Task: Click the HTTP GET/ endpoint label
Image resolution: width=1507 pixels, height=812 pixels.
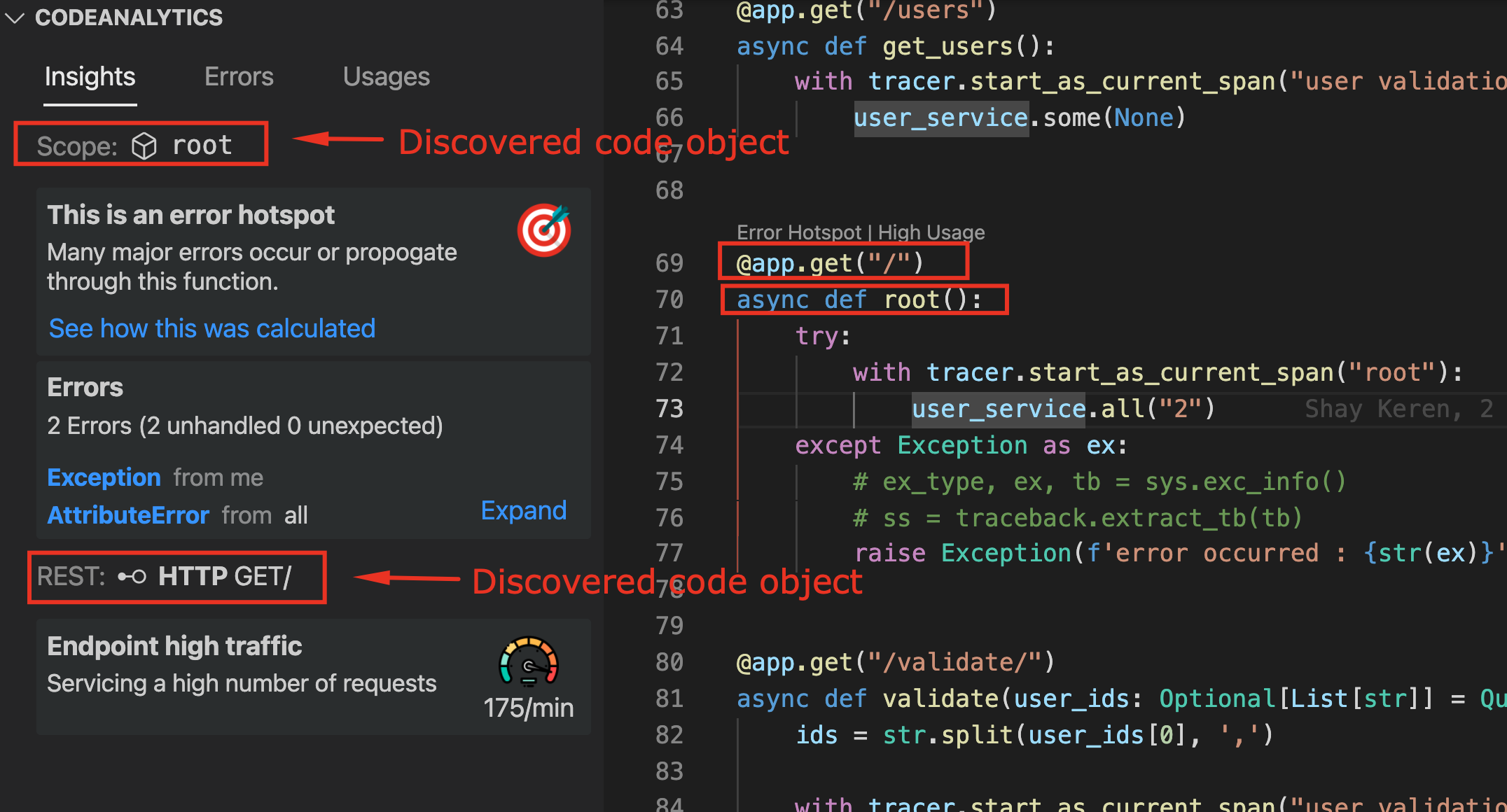Action: click(x=224, y=576)
